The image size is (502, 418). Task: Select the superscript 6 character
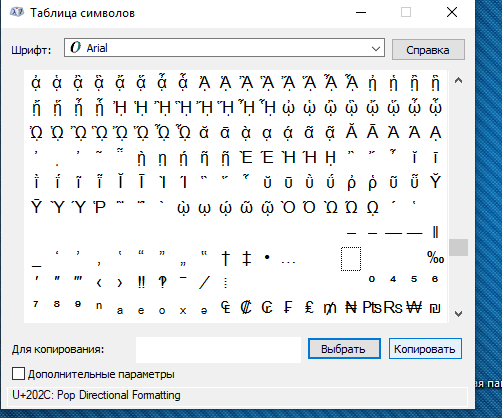435,279
